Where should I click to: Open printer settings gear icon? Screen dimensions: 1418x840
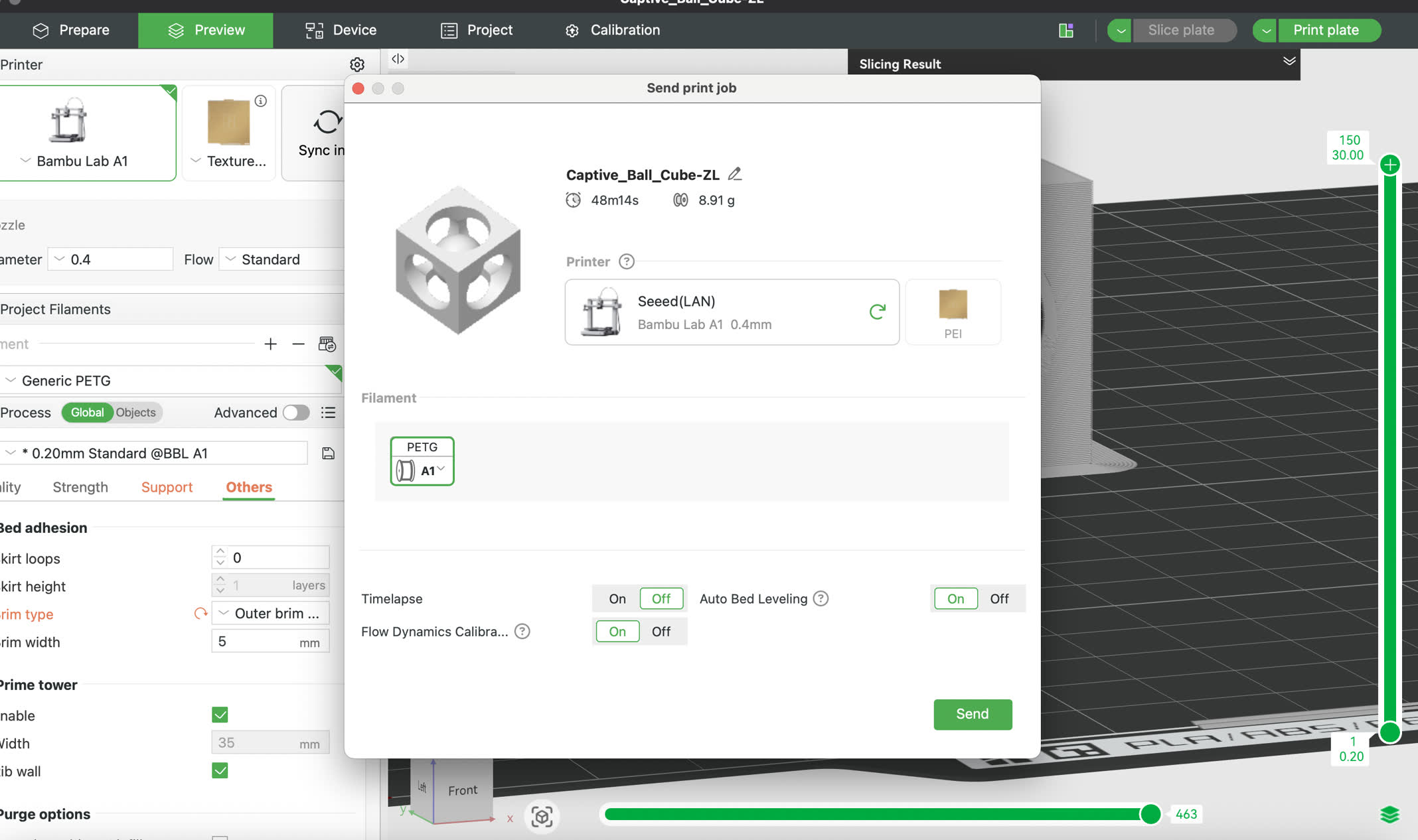[357, 64]
